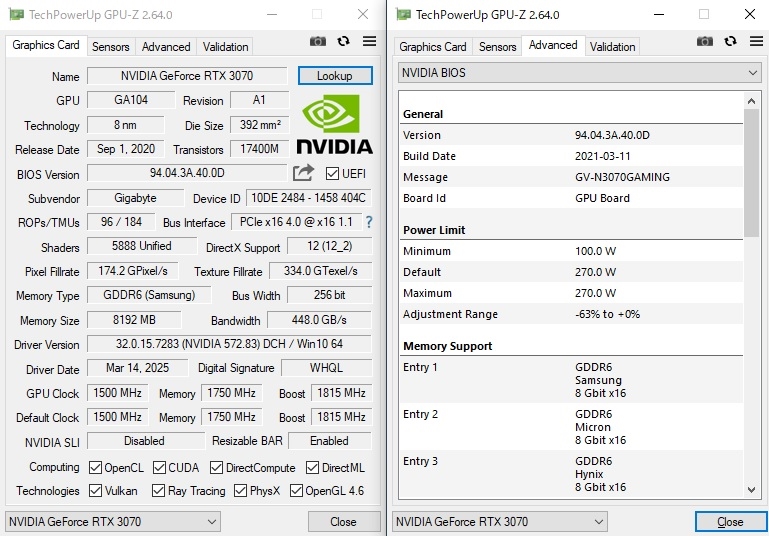
Task: Click the Subvendor Gigabyte field
Action: pyautogui.click(x=135, y=198)
